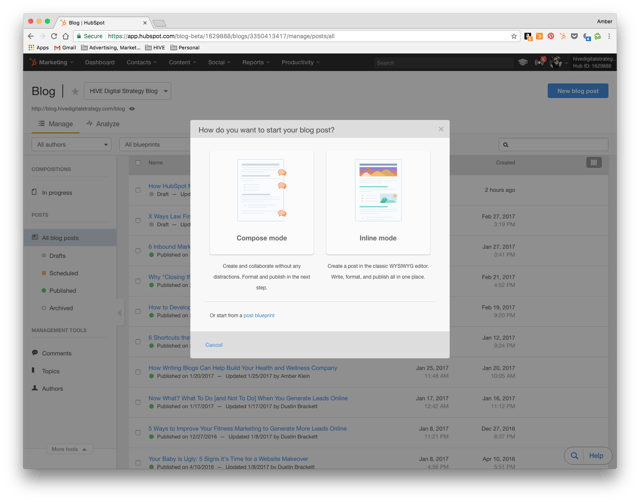Open the Gmail bookmark

pyautogui.click(x=65, y=48)
